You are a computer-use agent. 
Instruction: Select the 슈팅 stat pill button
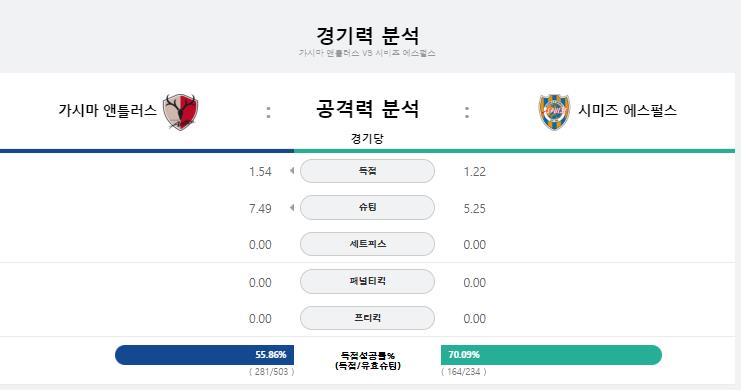367,208
